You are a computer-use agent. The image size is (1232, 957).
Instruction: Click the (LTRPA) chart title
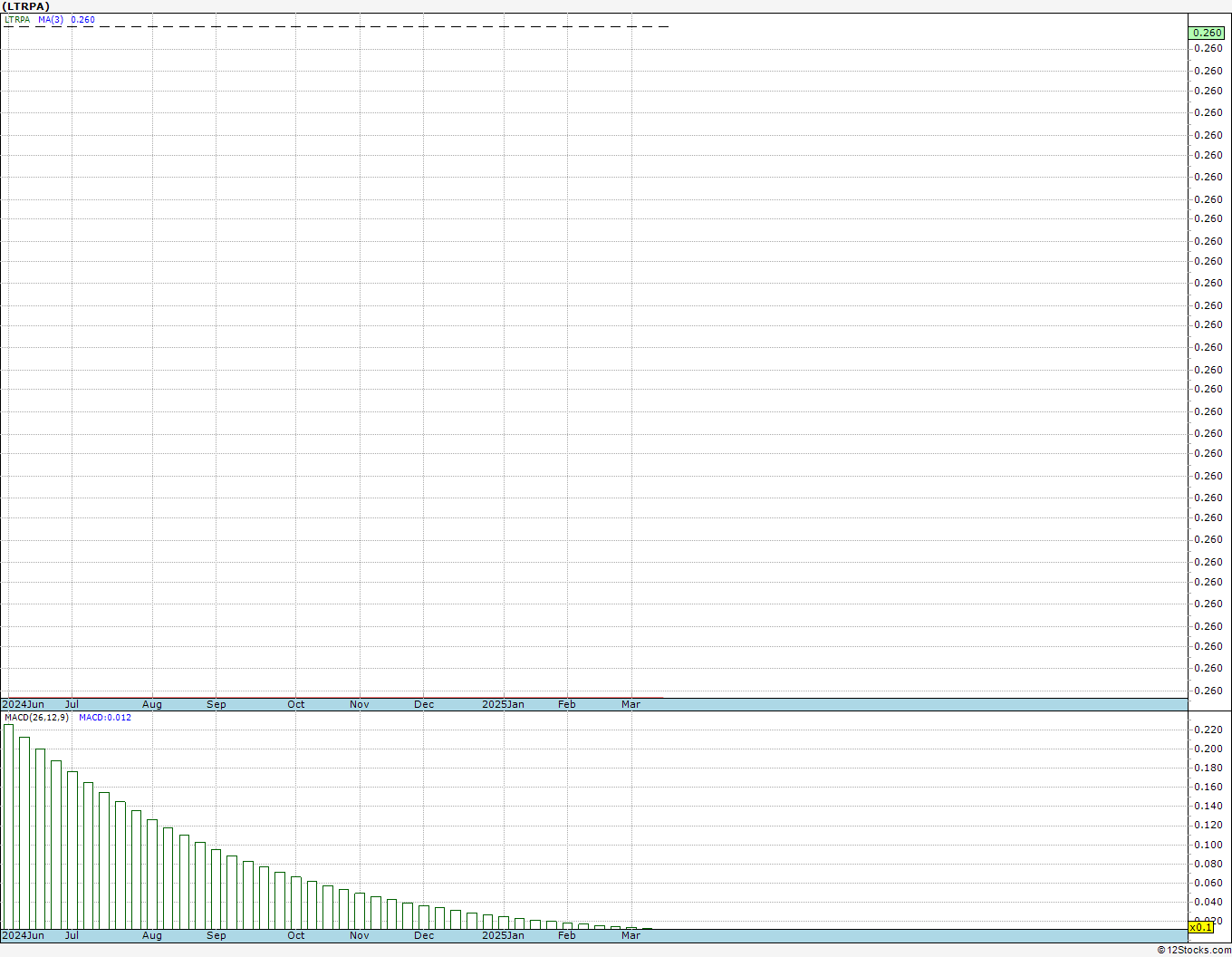(x=26, y=6)
